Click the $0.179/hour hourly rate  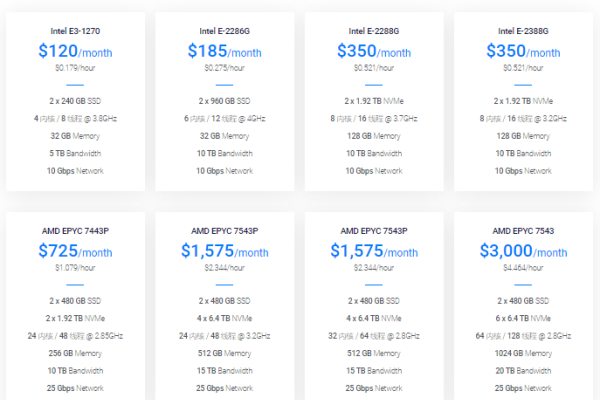point(75,69)
